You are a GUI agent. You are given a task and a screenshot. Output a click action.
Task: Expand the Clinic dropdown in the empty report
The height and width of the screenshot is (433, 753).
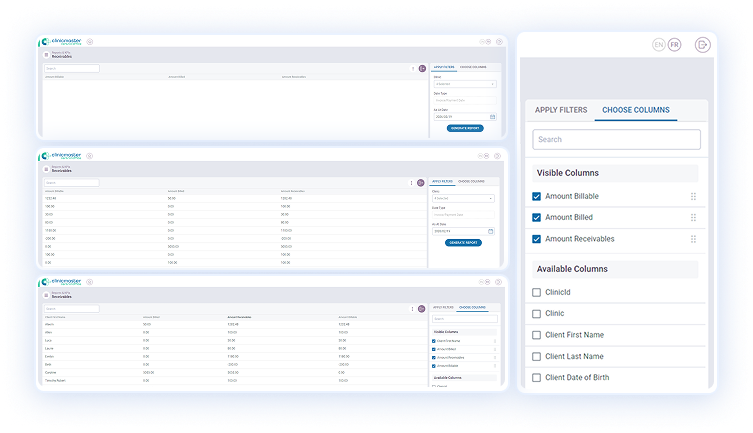464,84
